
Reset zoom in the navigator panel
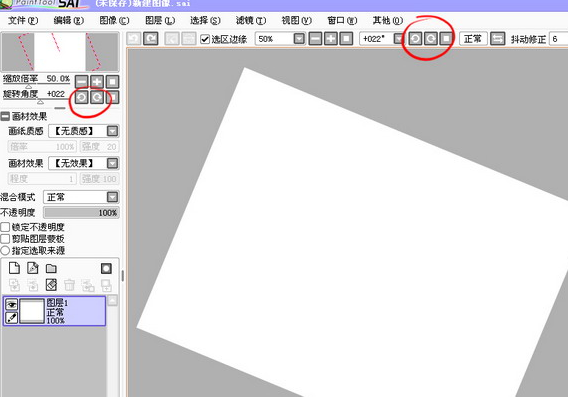click(x=113, y=82)
